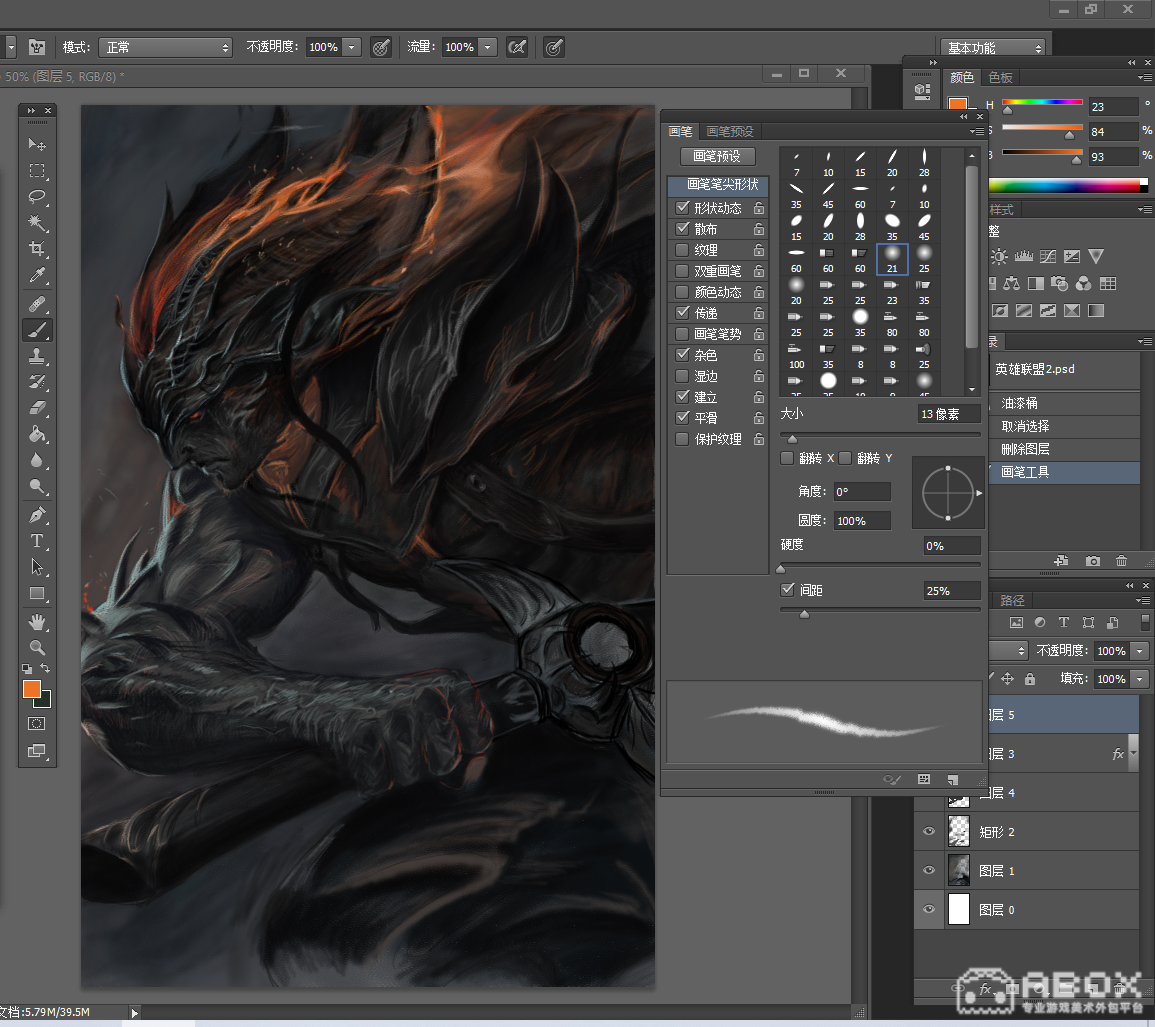Image resolution: width=1155 pixels, height=1027 pixels.
Task: Expand the tool preset picker arrow
Action: coord(11,47)
